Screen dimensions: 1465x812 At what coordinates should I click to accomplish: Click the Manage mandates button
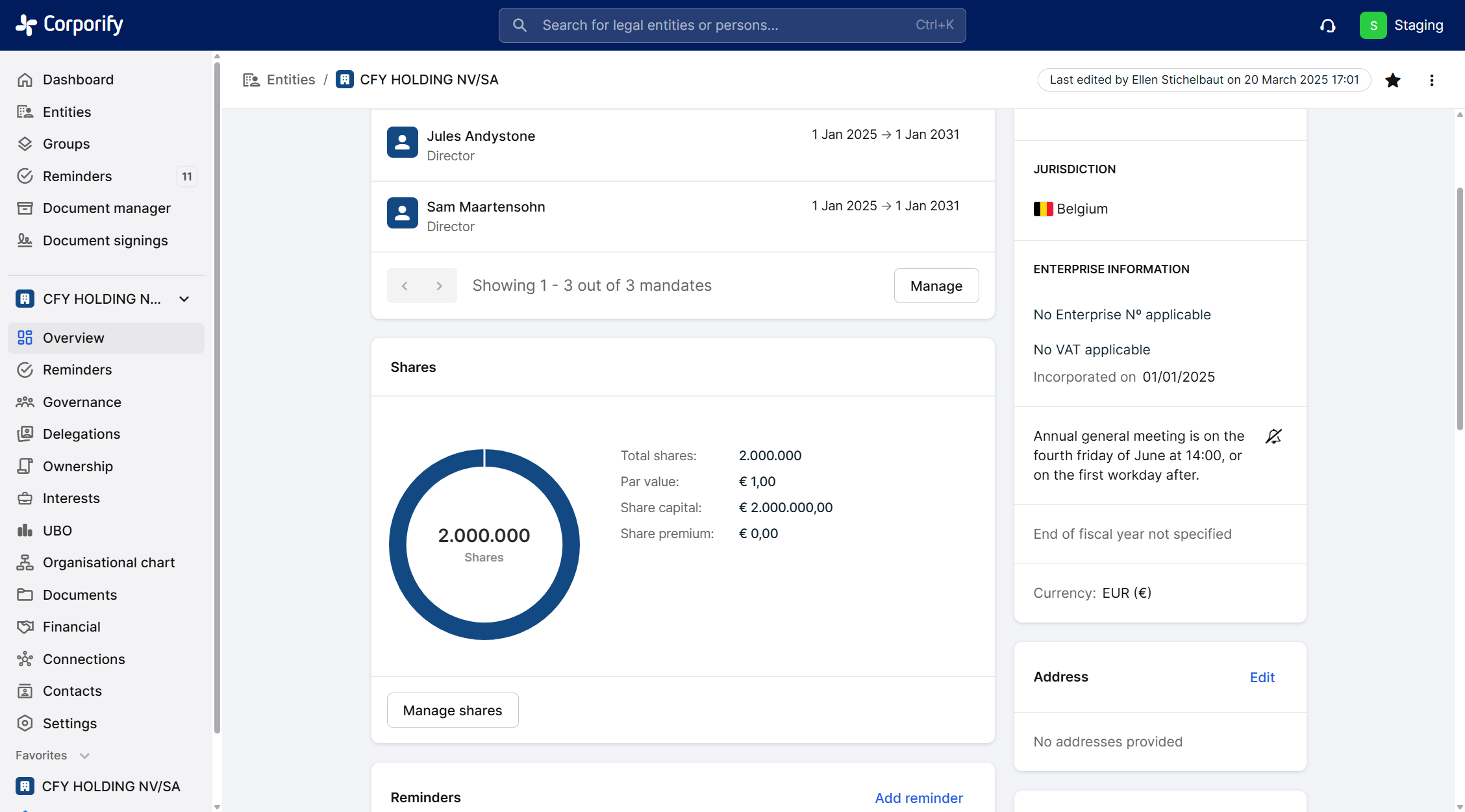pyautogui.click(x=936, y=286)
